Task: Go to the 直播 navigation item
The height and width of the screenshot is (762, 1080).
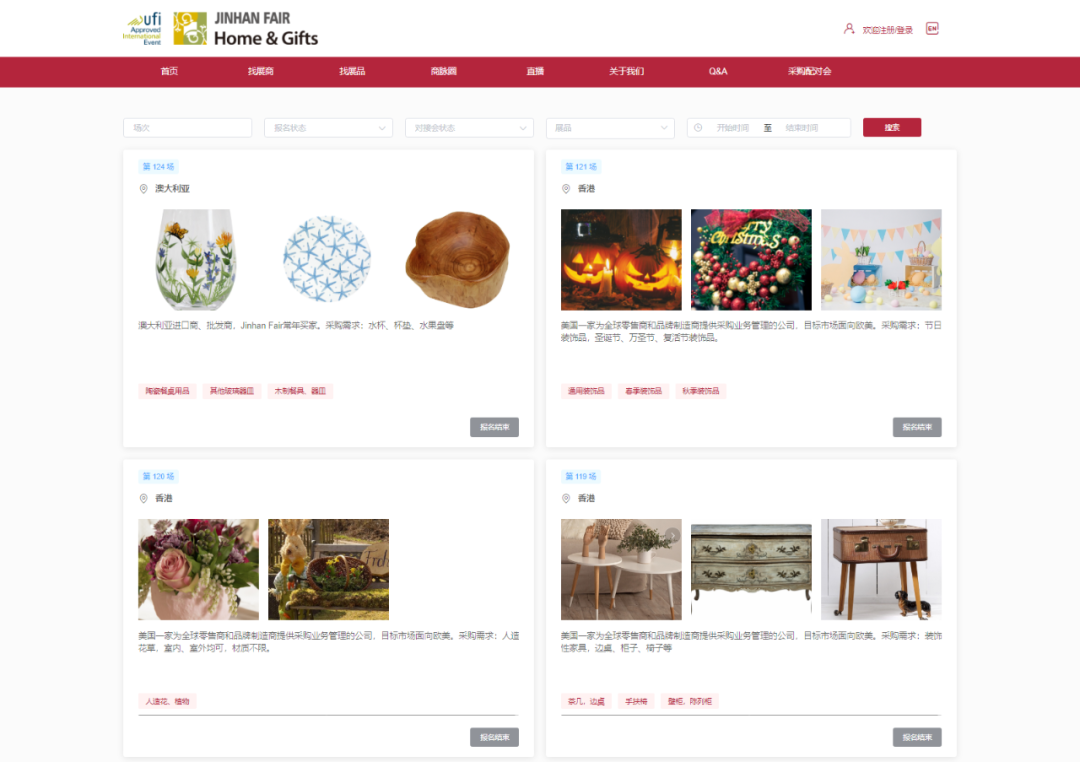Action: tap(535, 71)
